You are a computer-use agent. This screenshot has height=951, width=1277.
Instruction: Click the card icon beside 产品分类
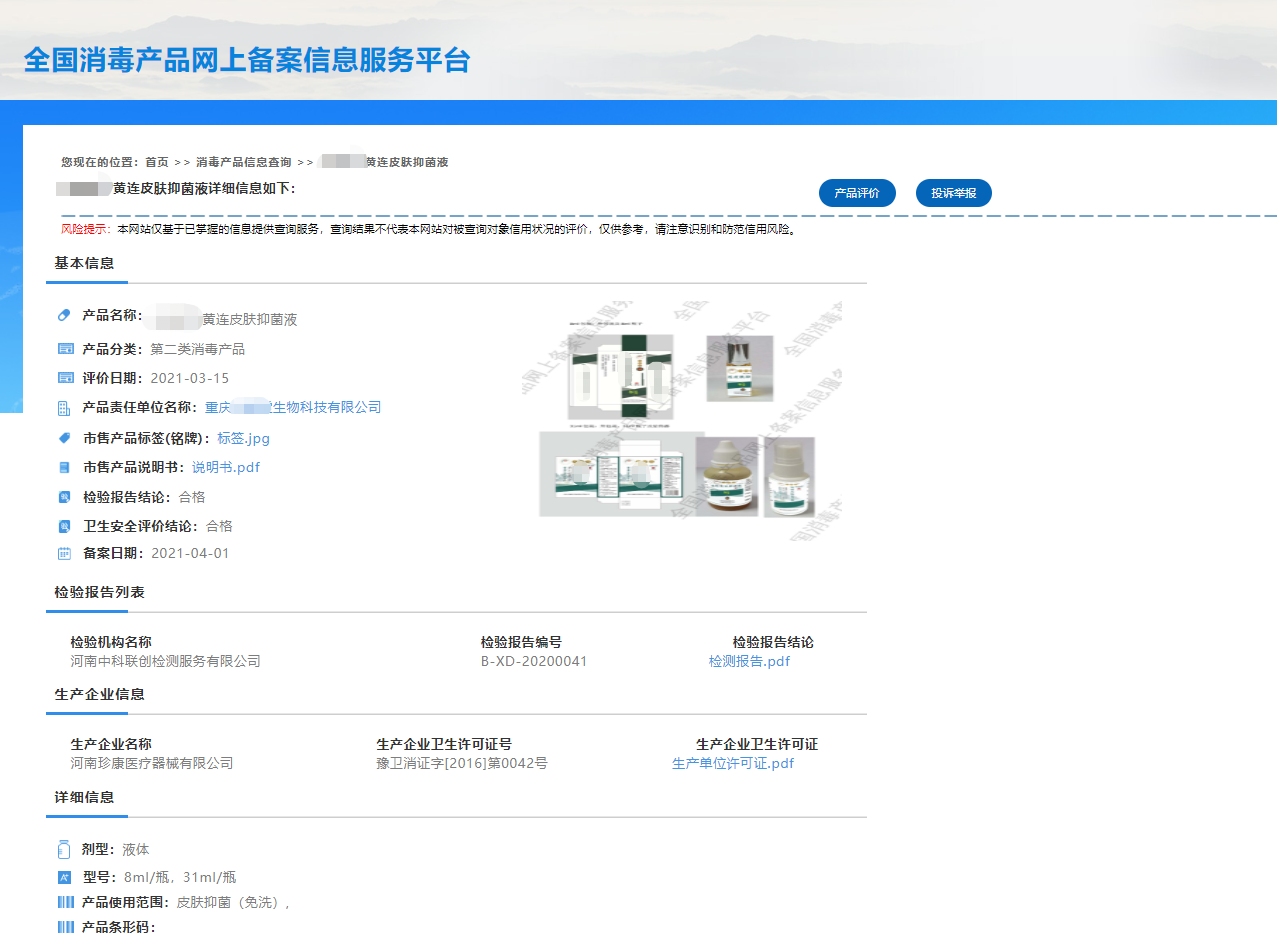(66, 349)
